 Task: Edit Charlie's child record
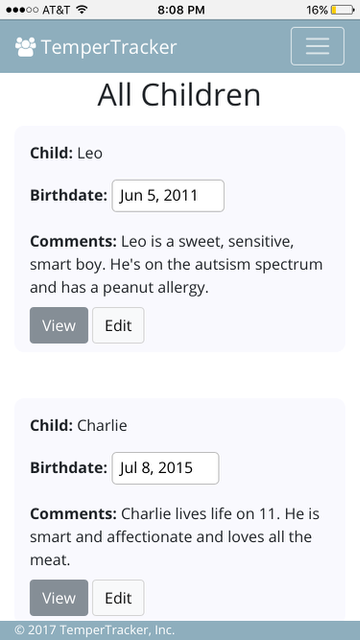pyautogui.click(x=118, y=598)
